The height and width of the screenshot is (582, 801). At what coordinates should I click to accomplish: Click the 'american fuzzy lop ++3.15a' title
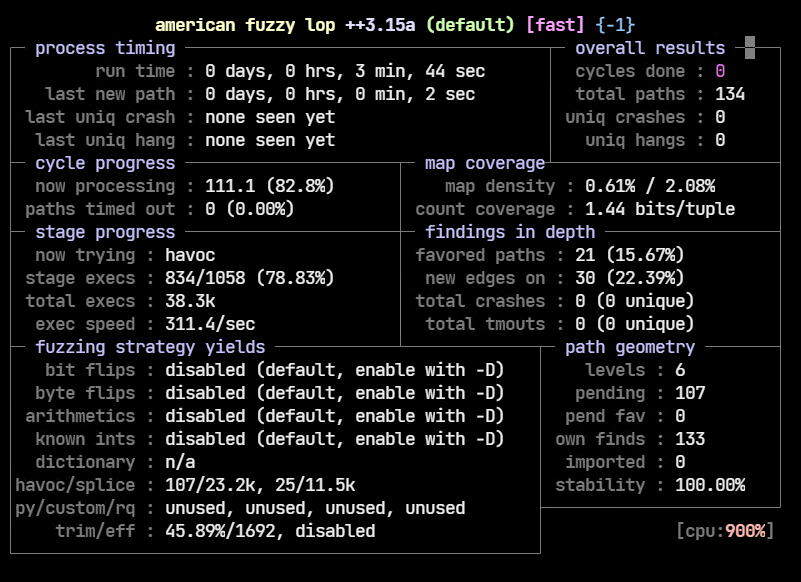(x=285, y=25)
